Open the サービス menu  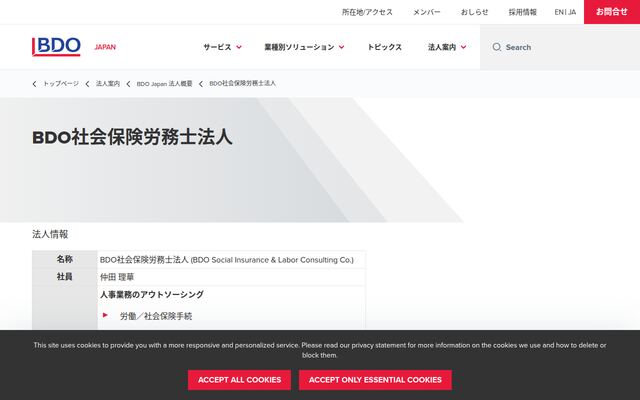pos(218,47)
